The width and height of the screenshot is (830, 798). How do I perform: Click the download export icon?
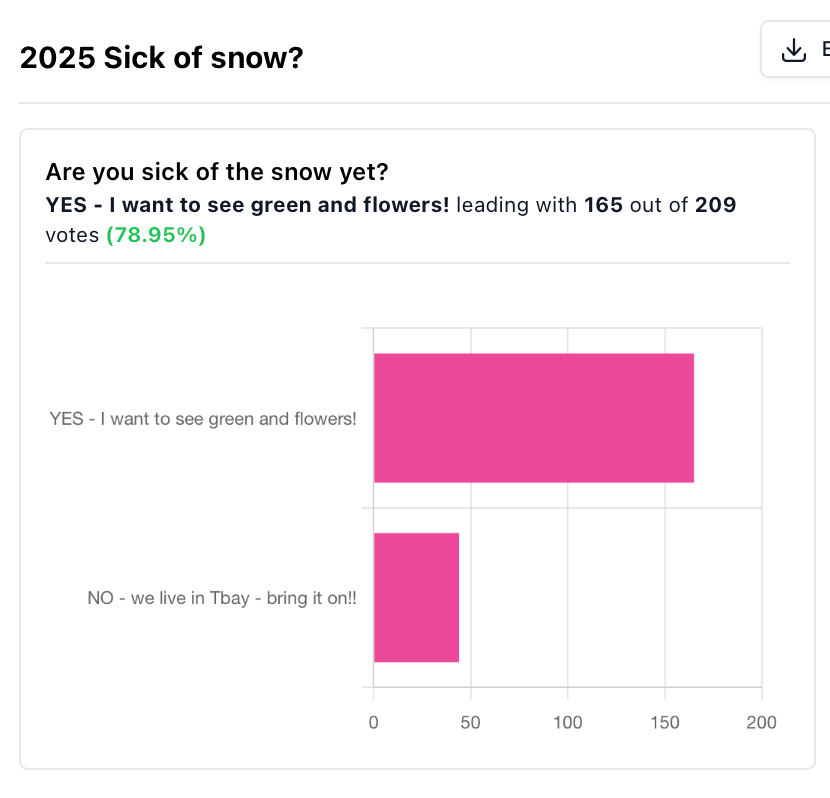(x=793, y=50)
